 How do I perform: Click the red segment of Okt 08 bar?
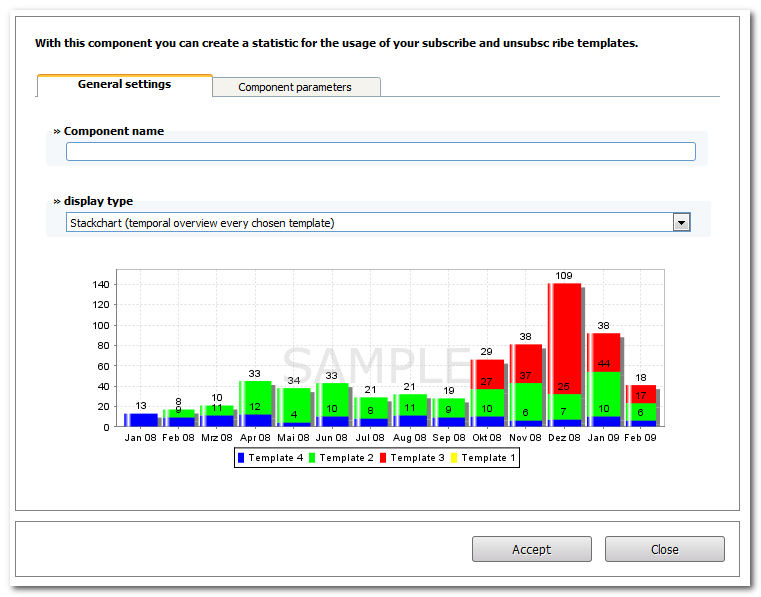487,374
